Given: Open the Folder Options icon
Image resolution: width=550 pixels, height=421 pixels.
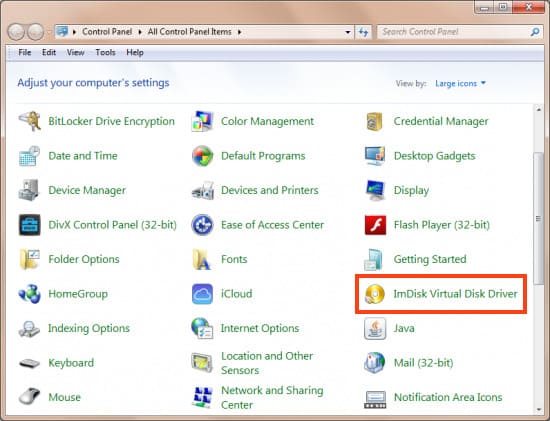Looking at the screenshot, I should click(29, 259).
